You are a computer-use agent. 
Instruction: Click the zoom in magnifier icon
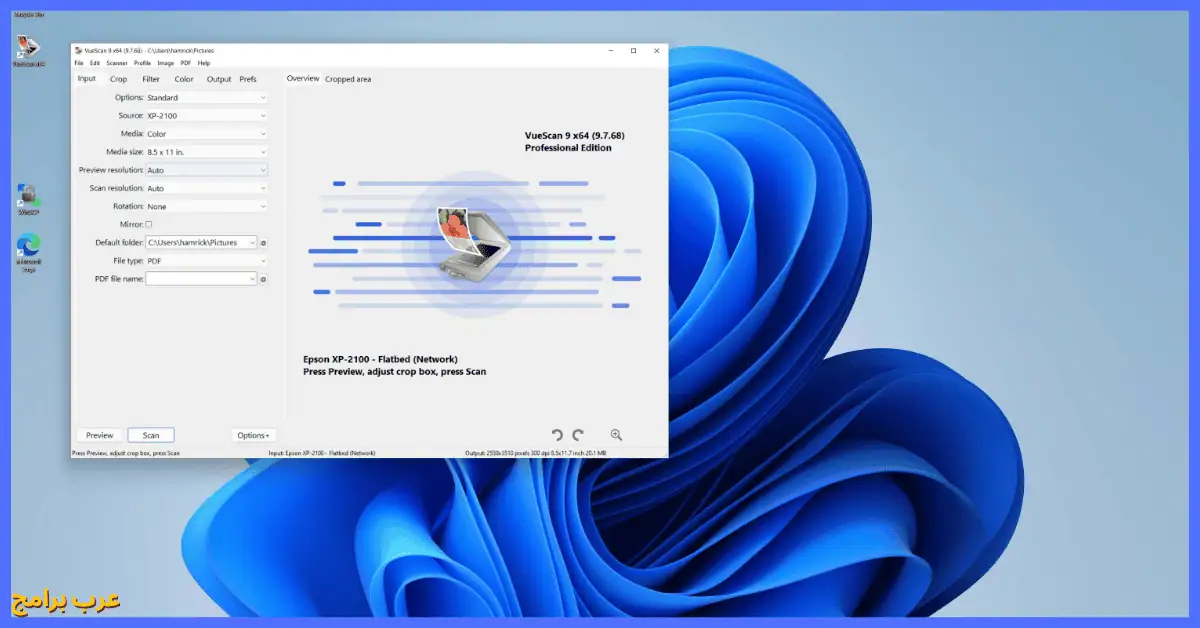[616, 435]
